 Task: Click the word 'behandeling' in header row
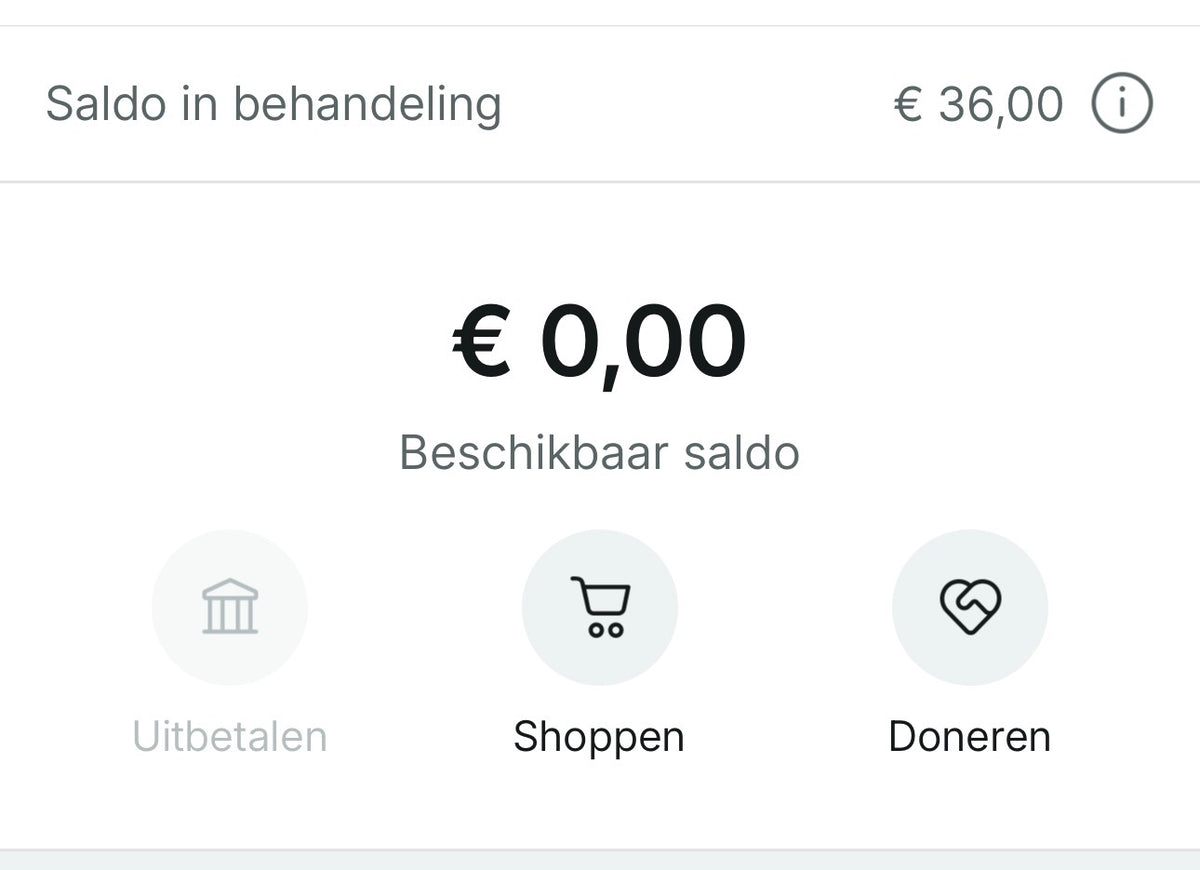click(x=367, y=104)
